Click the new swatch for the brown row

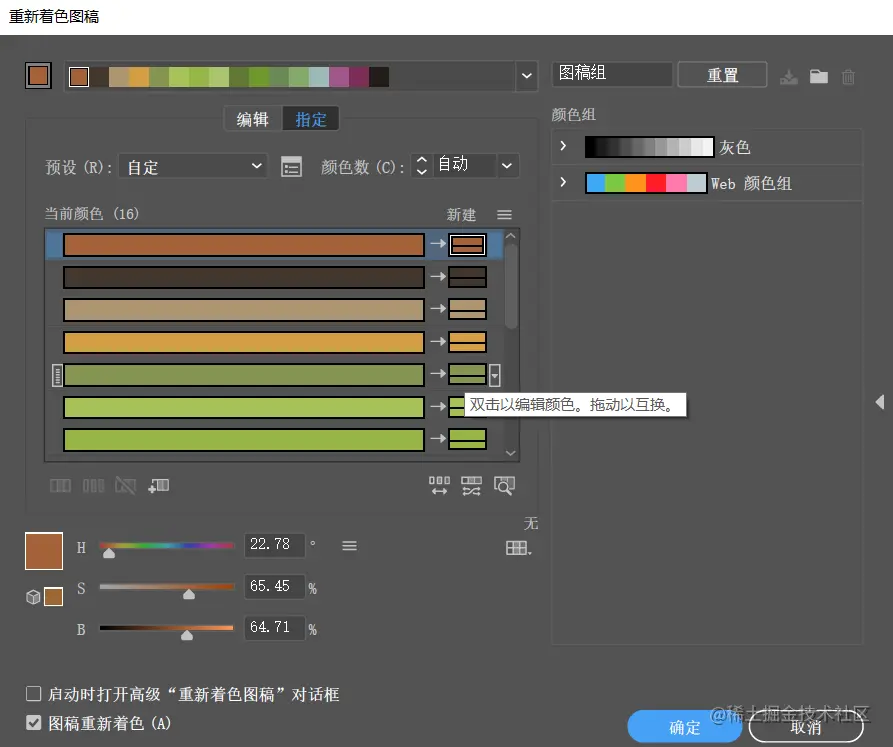tap(468, 245)
